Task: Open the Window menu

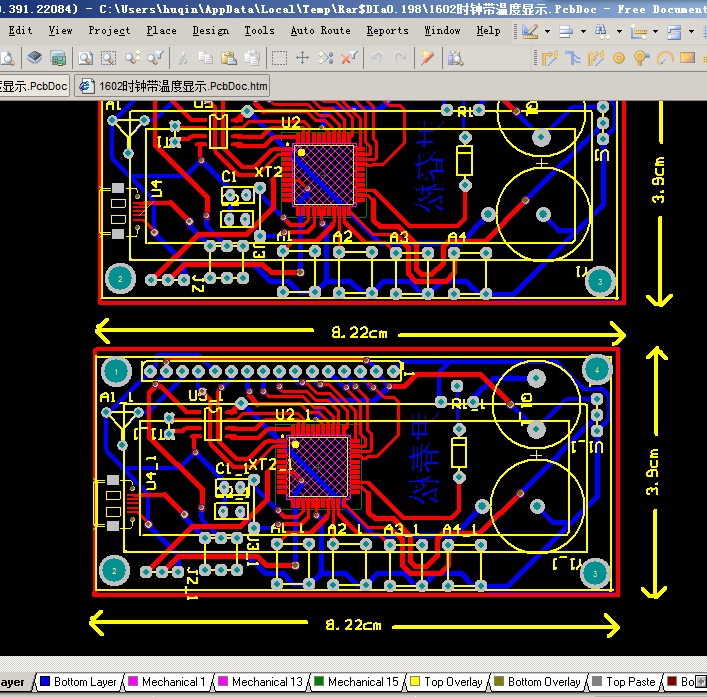Action: (442, 31)
